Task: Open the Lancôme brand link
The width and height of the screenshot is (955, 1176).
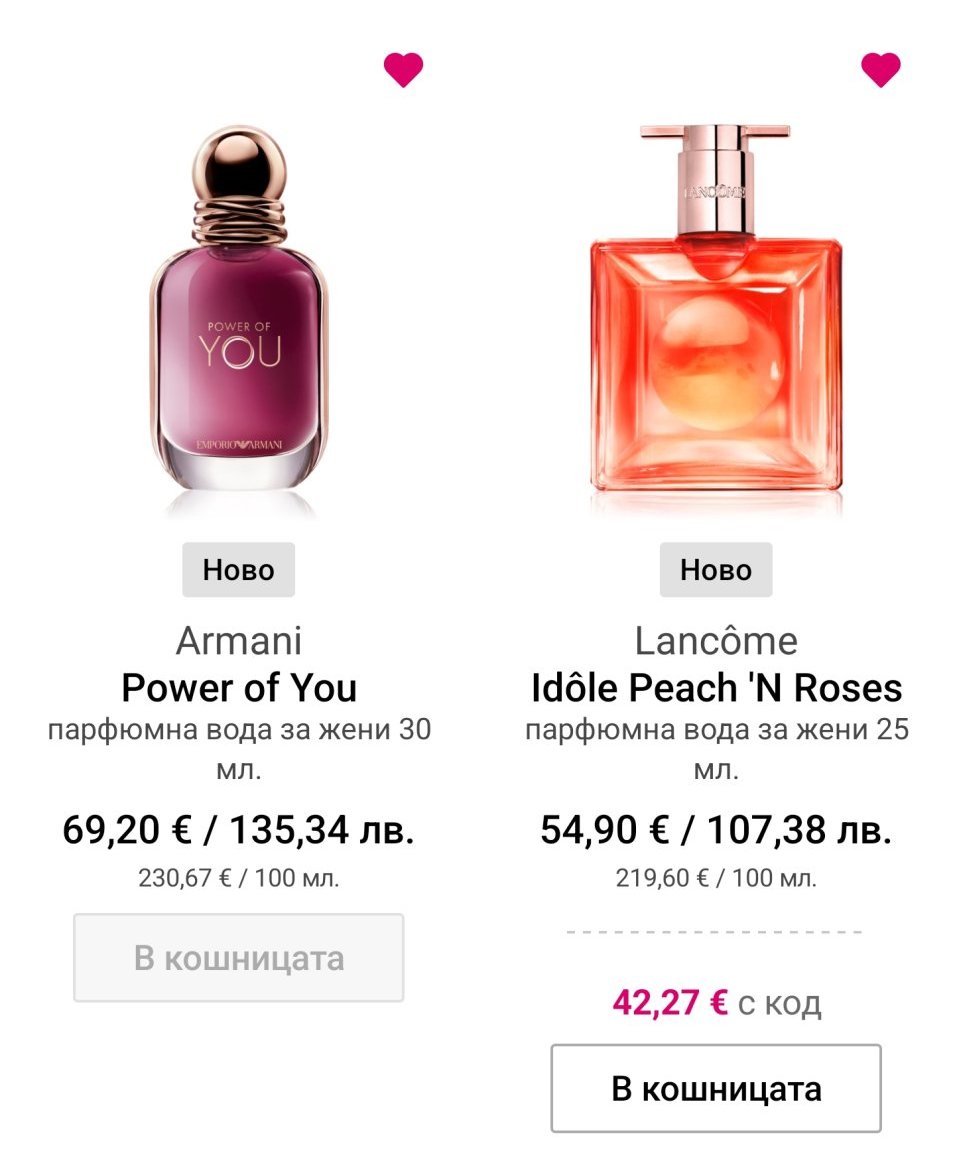Action: click(x=716, y=640)
